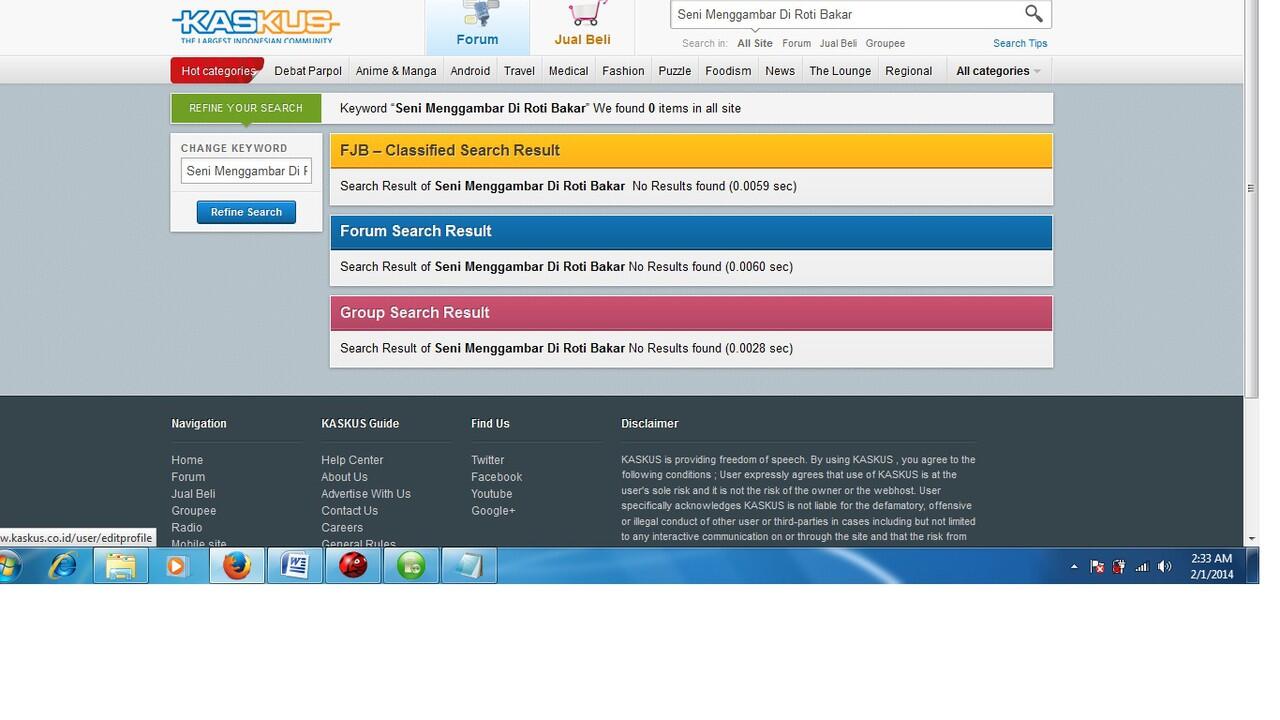
Task: Open footer Home link
Action: [x=187, y=460]
